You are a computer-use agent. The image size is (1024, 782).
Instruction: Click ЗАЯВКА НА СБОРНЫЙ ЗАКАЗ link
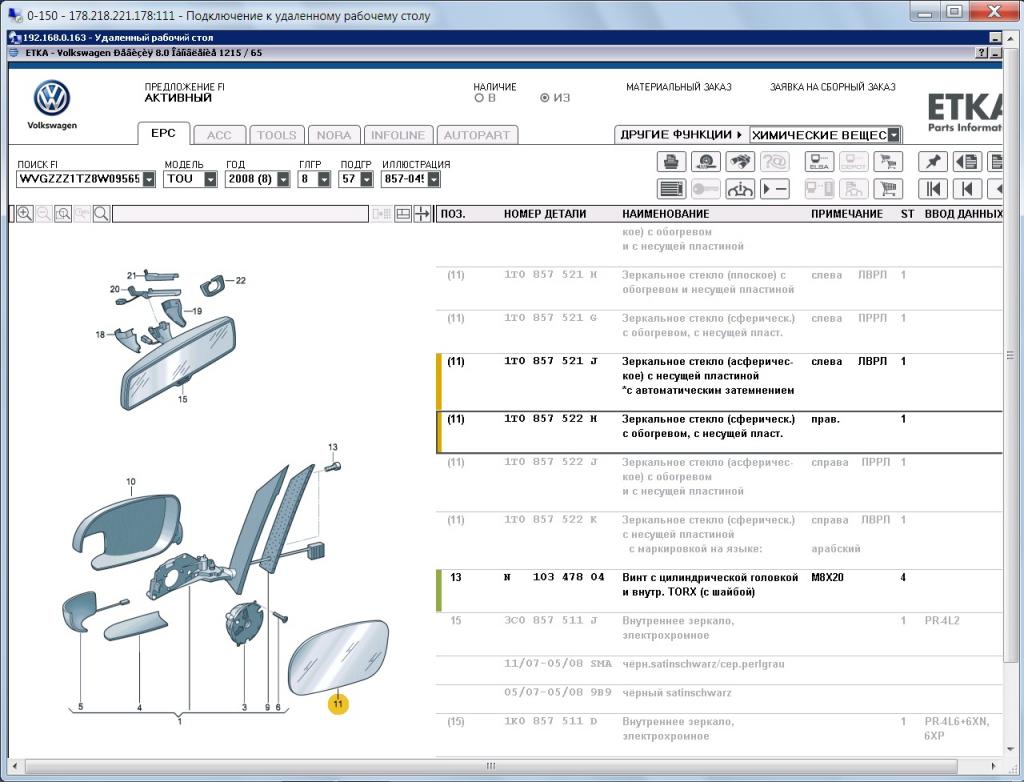click(x=833, y=87)
